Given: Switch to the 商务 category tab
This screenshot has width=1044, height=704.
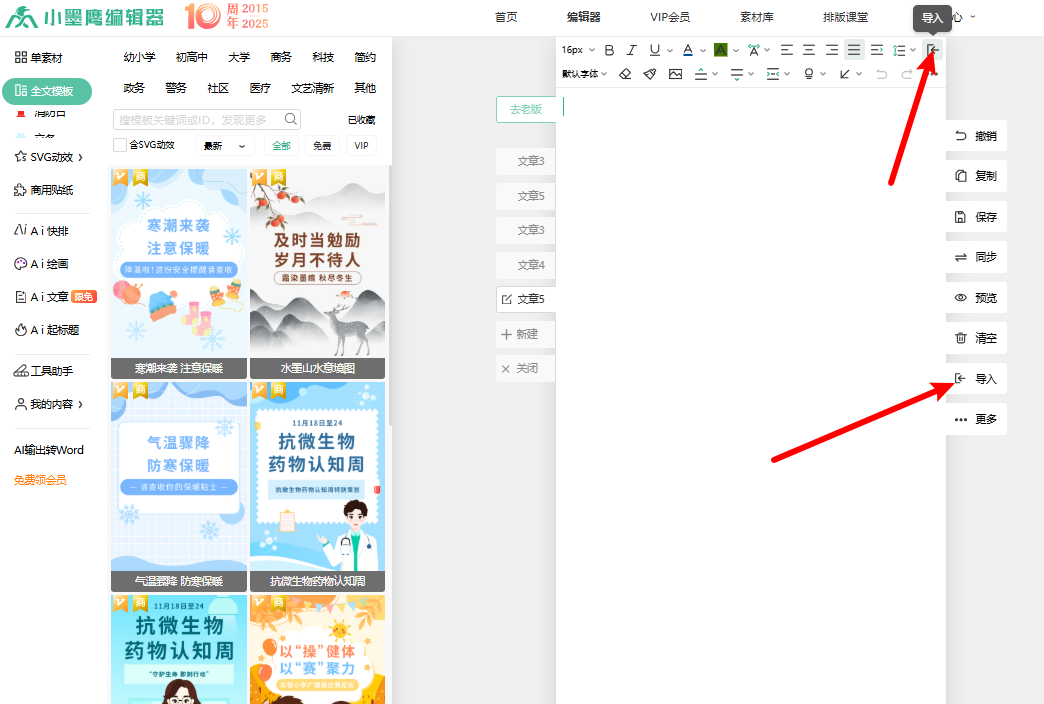Looking at the screenshot, I should pyautogui.click(x=281, y=58).
